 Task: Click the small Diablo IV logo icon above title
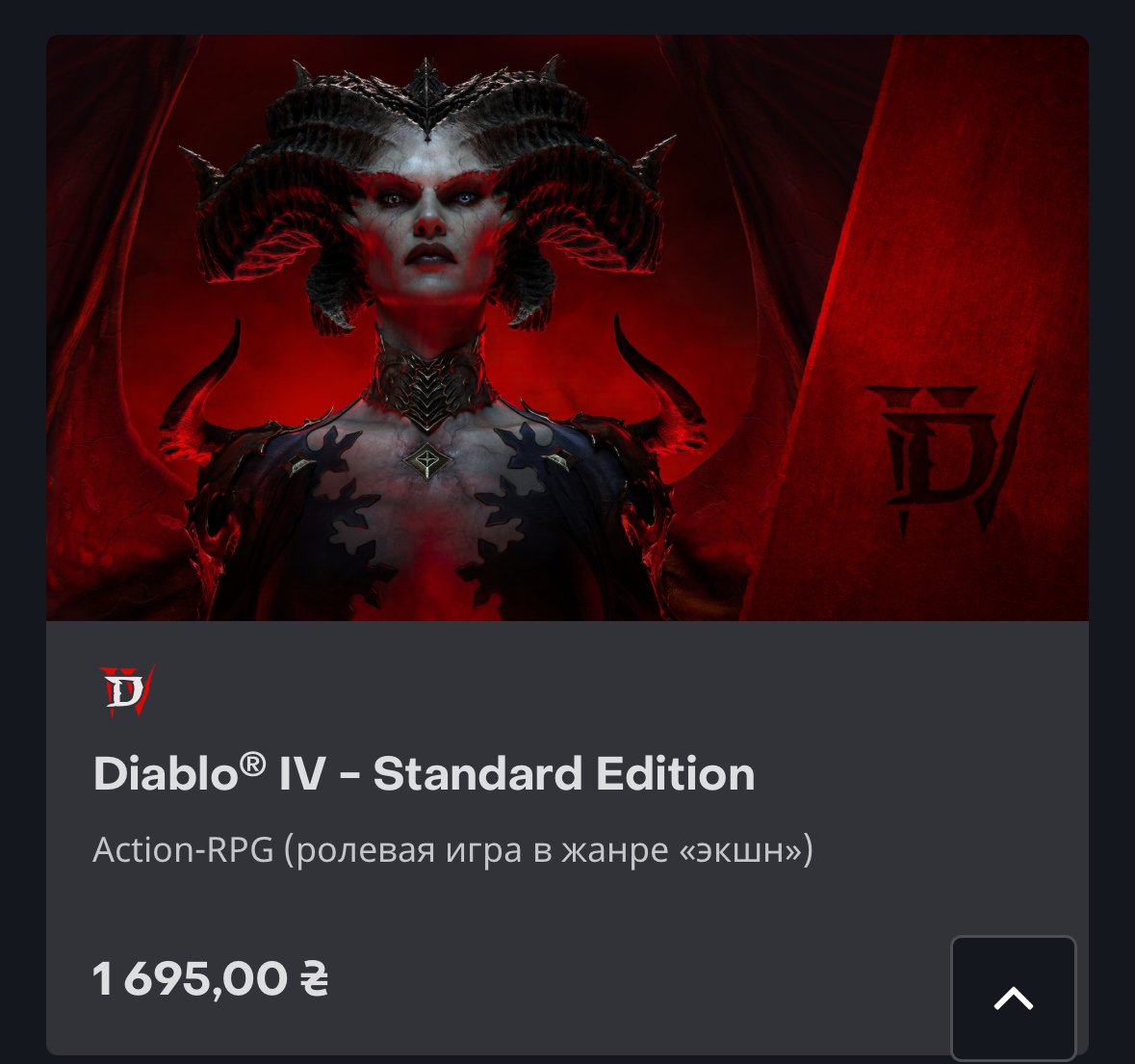point(127,690)
